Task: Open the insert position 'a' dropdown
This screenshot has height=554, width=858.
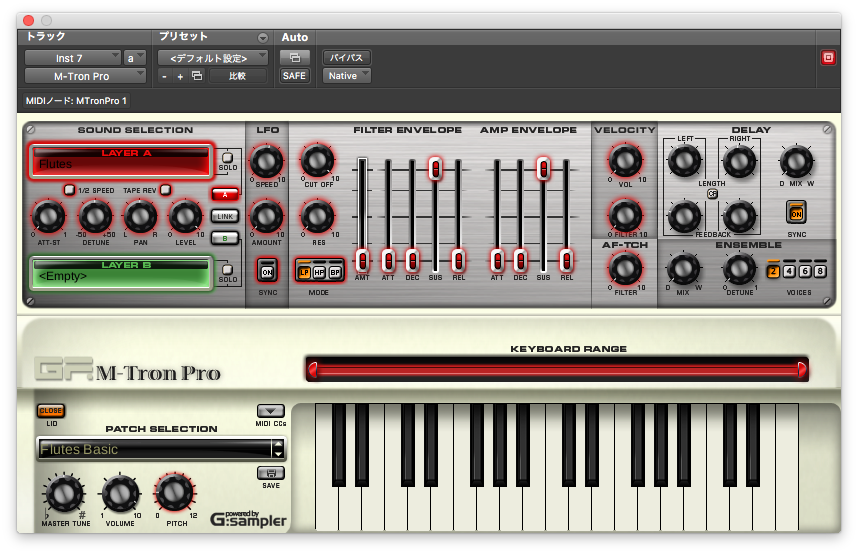Action: [135, 58]
